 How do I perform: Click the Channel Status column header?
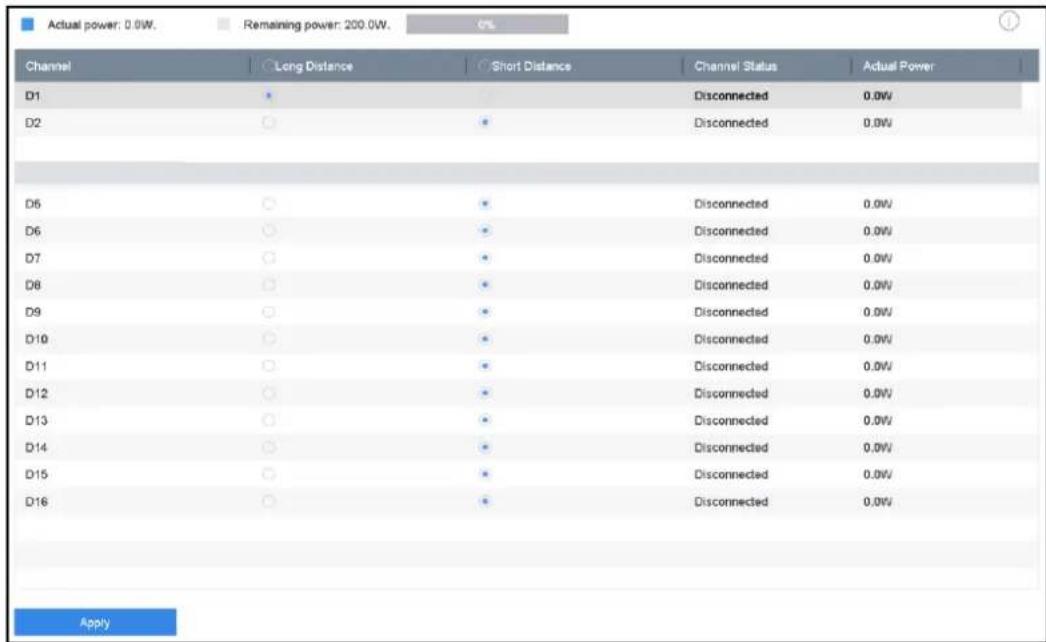(x=735, y=66)
